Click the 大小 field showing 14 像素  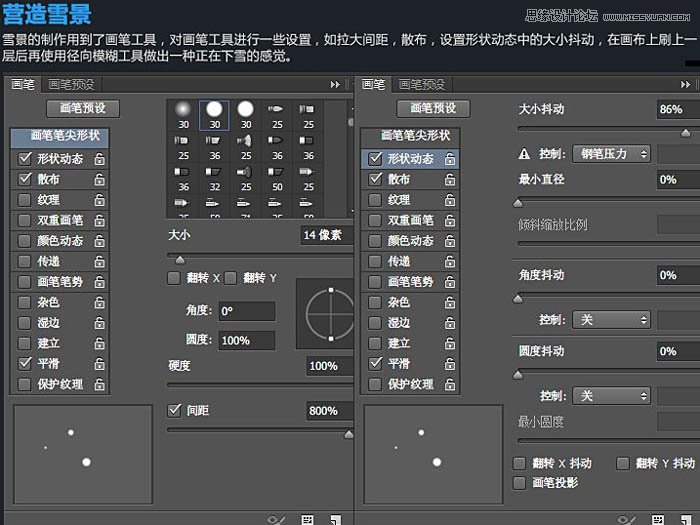[x=327, y=235]
